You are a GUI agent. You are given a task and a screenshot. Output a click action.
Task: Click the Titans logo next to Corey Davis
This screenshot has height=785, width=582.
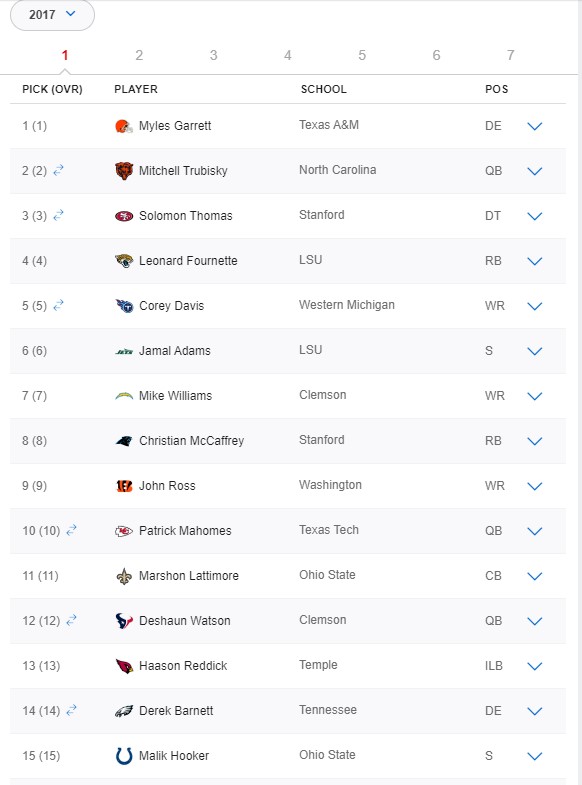[124, 306]
